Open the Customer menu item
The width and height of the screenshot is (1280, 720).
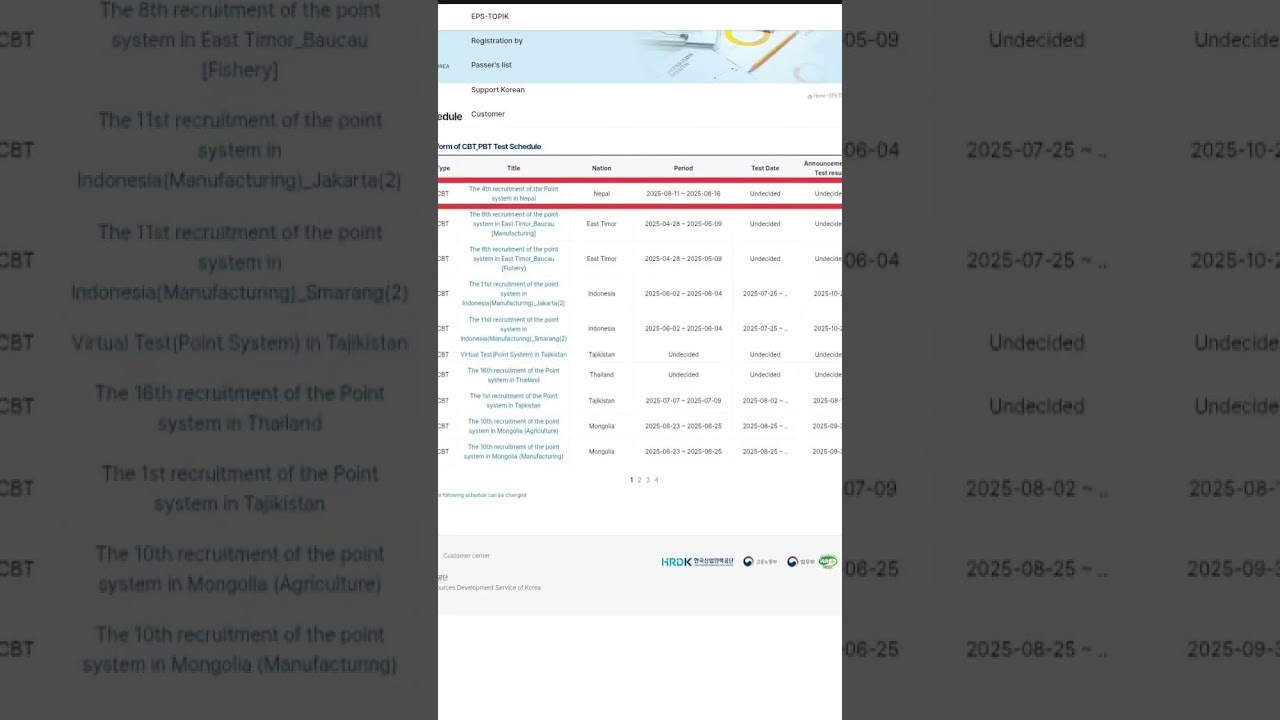click(488, 114)
